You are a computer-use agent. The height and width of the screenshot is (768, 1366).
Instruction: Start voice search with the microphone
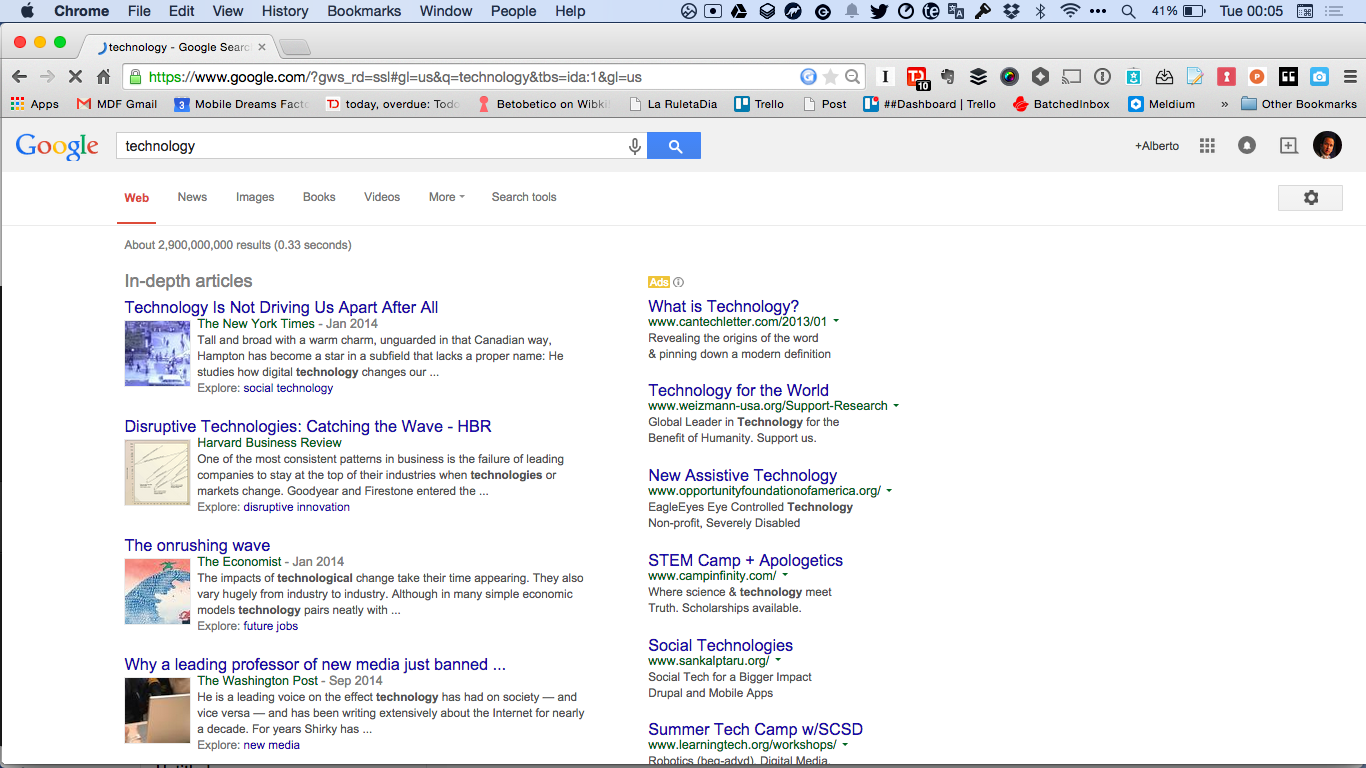(634, 146)
